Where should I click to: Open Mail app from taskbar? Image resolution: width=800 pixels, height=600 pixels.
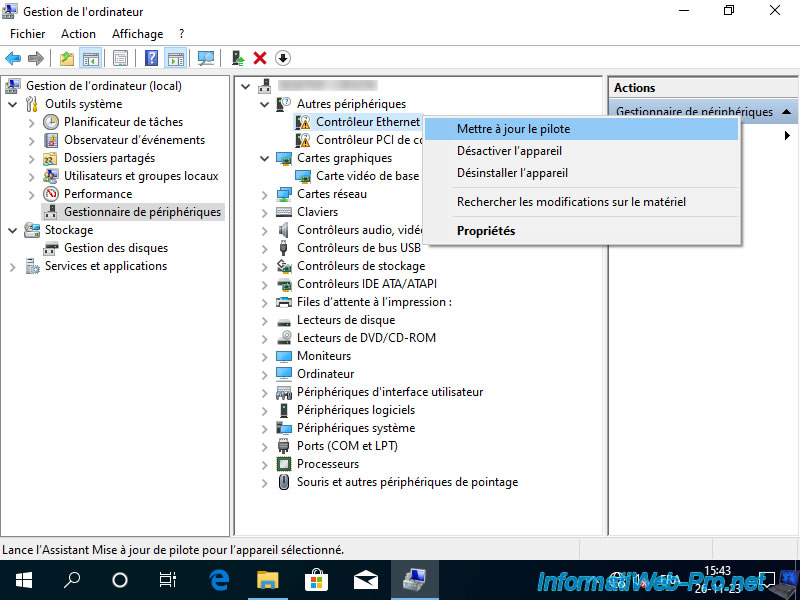(x=365, y=580)
